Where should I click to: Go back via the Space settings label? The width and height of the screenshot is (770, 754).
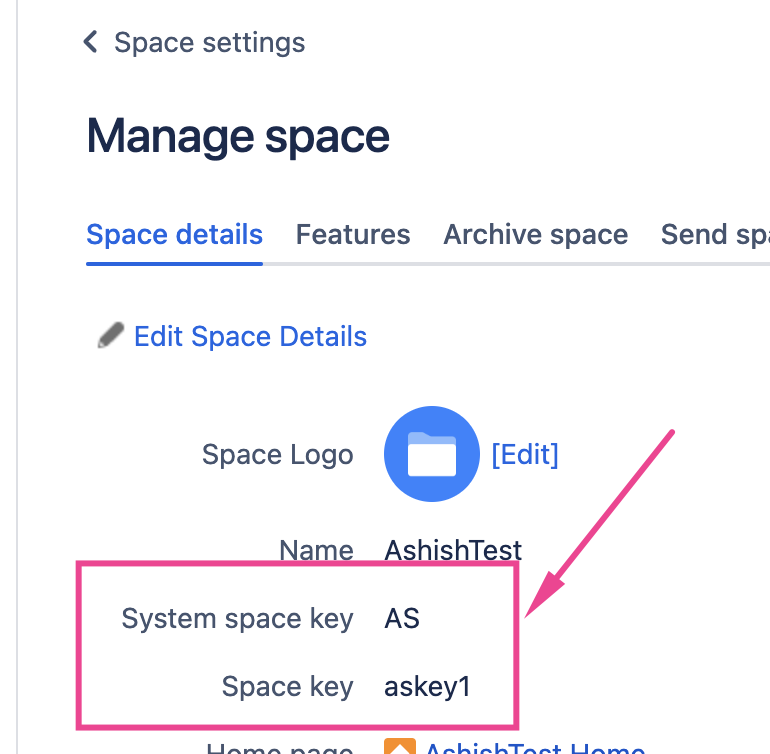click(210, 42)
